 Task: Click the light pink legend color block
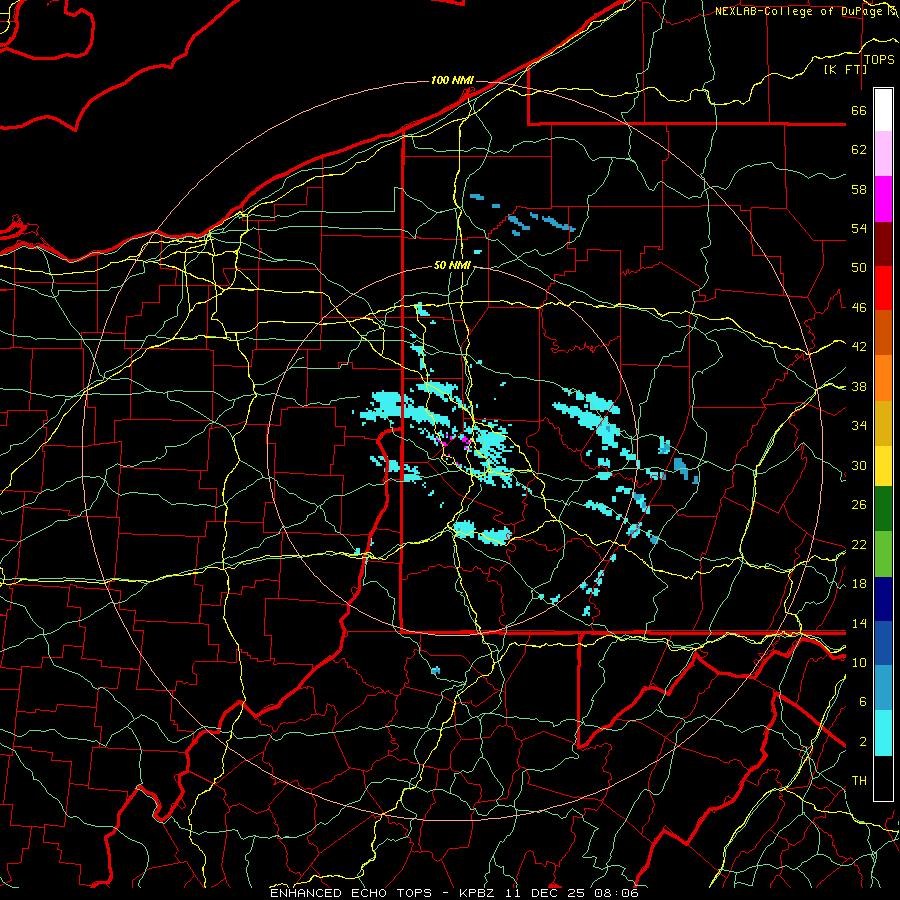click(883, 154)
